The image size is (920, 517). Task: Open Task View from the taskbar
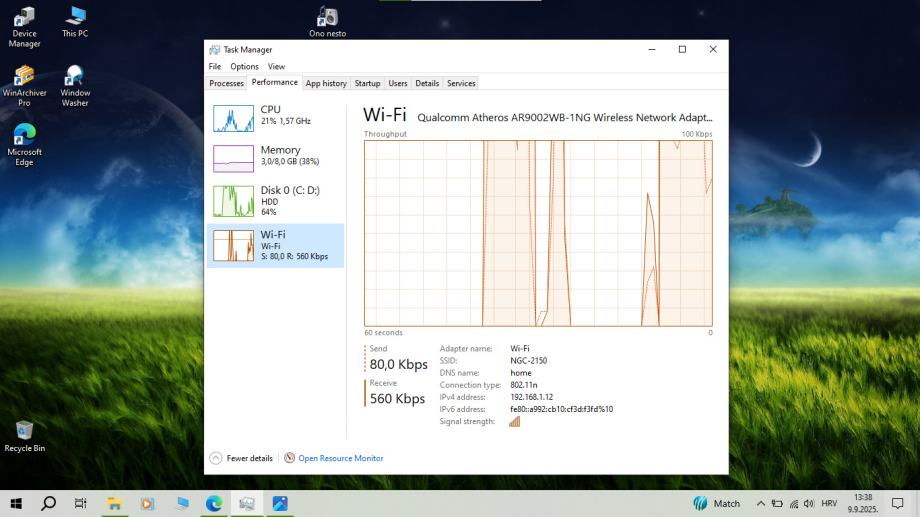[x=80, y=504]
